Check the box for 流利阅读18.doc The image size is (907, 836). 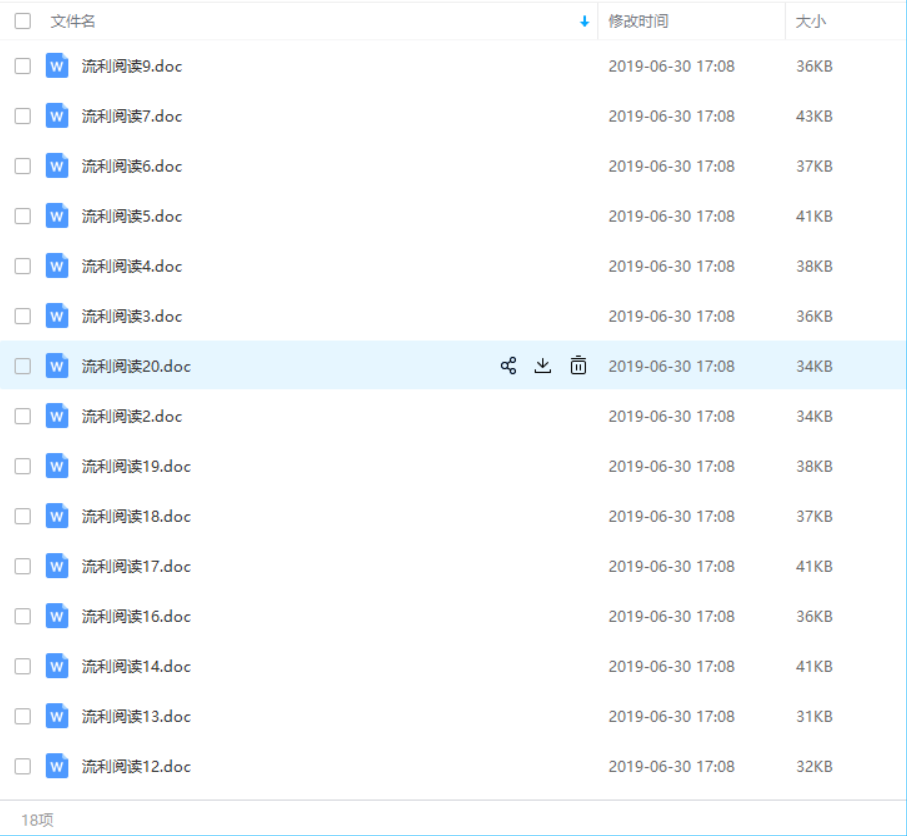point(23,516)
